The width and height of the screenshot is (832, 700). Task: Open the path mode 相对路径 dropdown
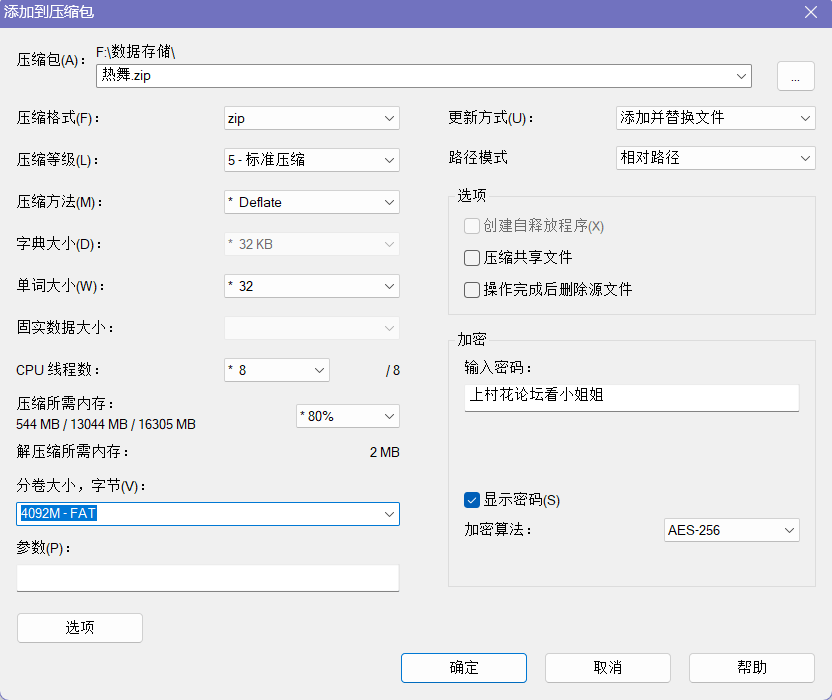point(715,158)
